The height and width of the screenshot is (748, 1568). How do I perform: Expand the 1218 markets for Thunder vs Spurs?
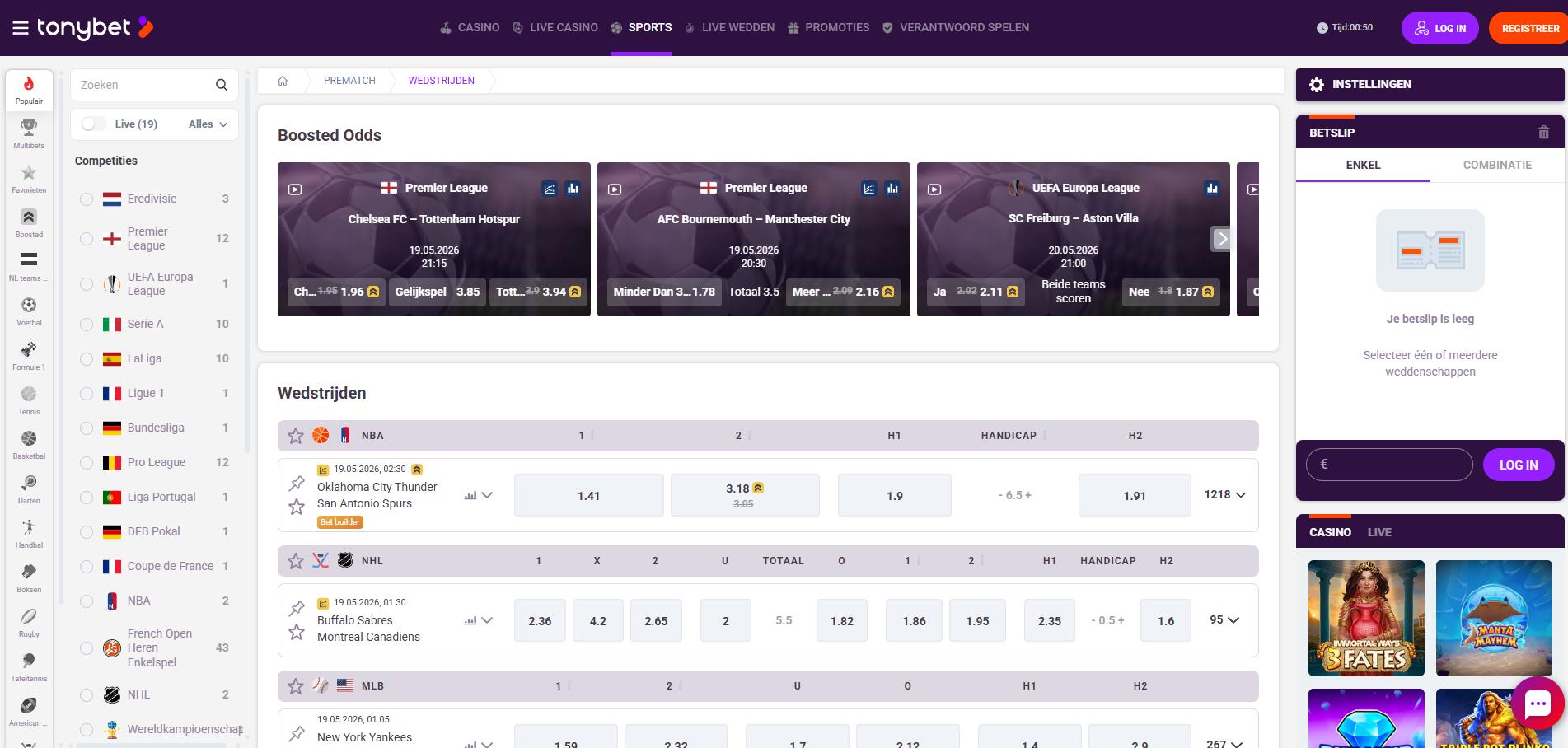click(x=1224, y=495)
